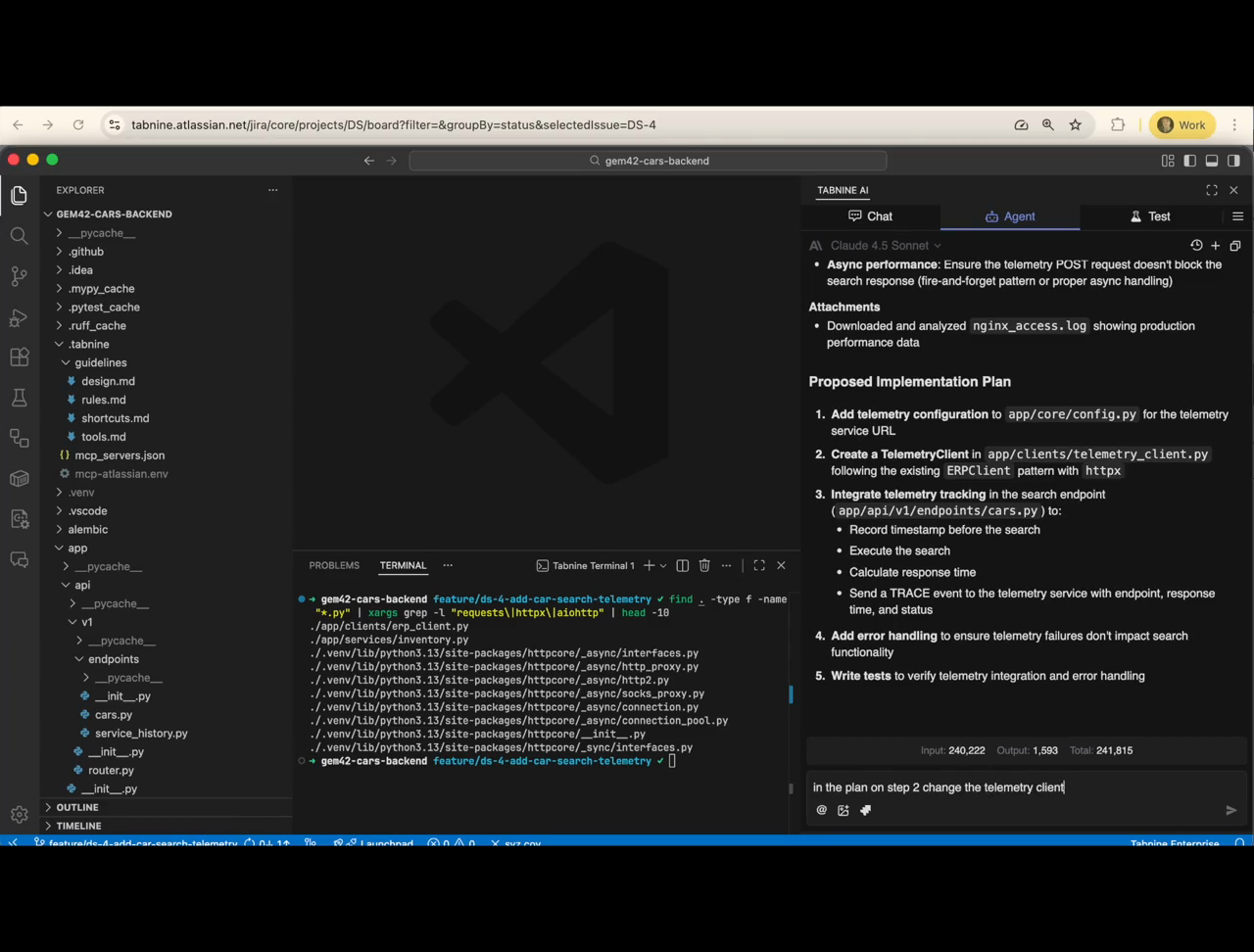Click the browser address bar URL
Image resolution: width=1254 pixels, height=952 pixels.
(393, 125)
